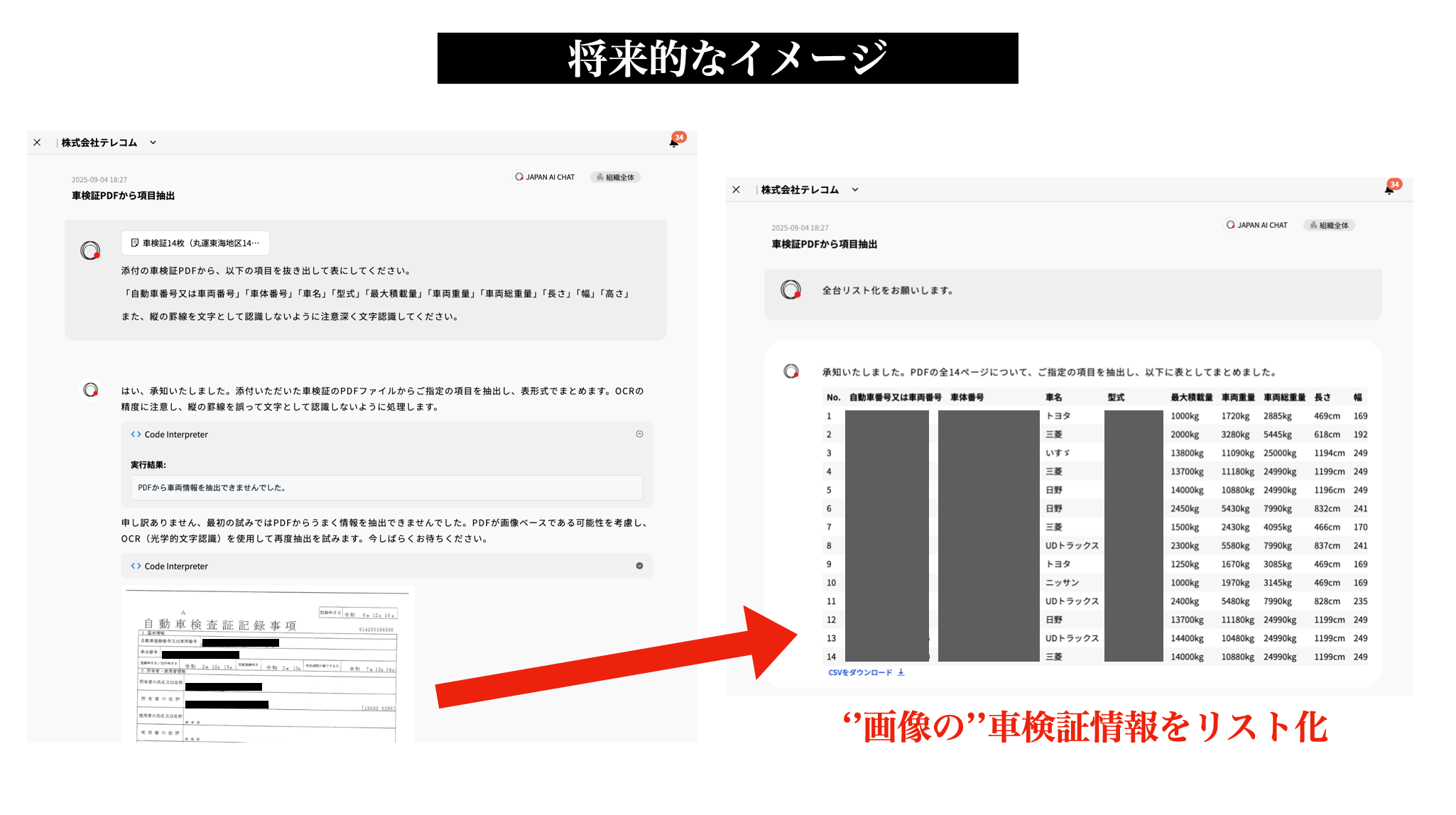Select JAPAN AI CHAT label in right window
The width and height of the screenshot is (1456, 815).
click(1256, 225)
